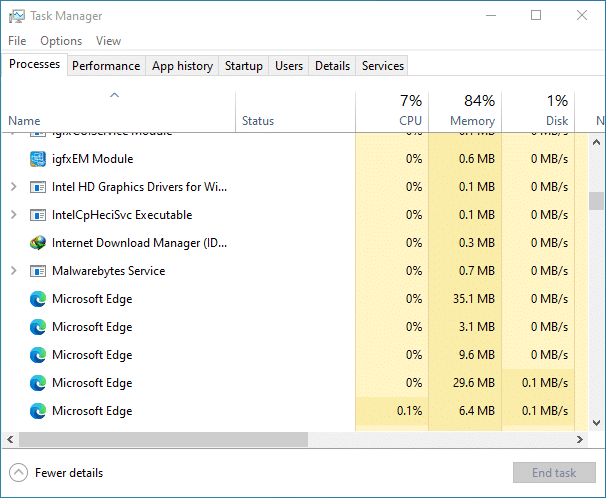This screenshot has width=606, height=498.
Task: Click the Fewer details up-arrow icon
Action: (x=19, y=473)
